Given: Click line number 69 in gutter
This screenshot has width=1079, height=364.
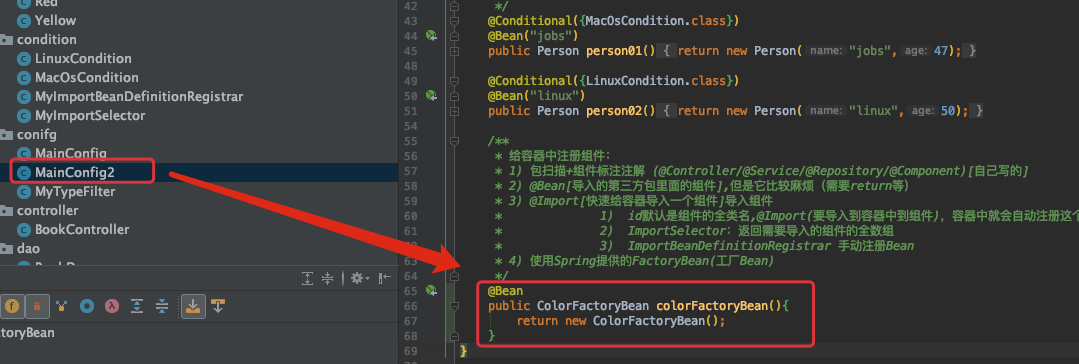Looking at the screenshot, I should [410, 351].
